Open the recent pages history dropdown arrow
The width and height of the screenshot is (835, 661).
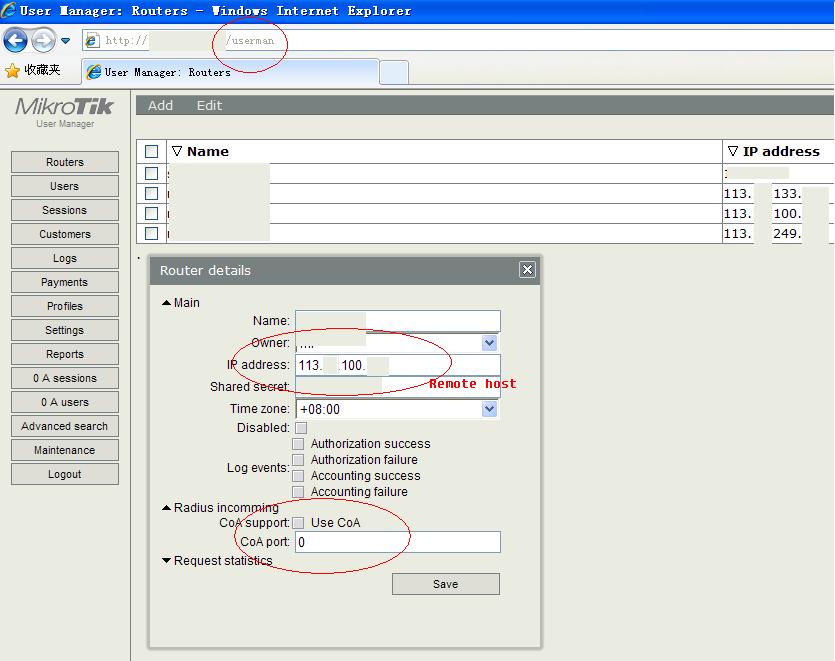pos(66,40)
